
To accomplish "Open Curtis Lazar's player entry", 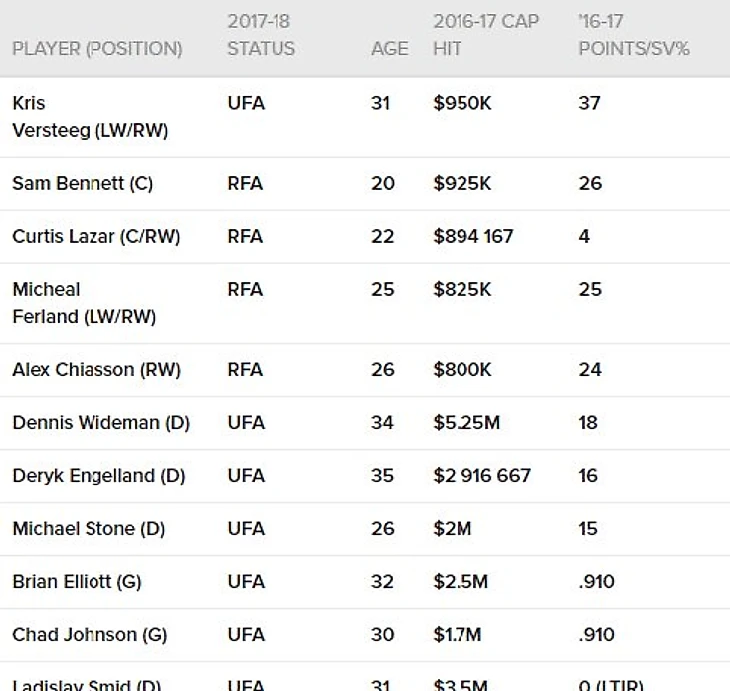I will pyautogui.click(x=98, y=236).
